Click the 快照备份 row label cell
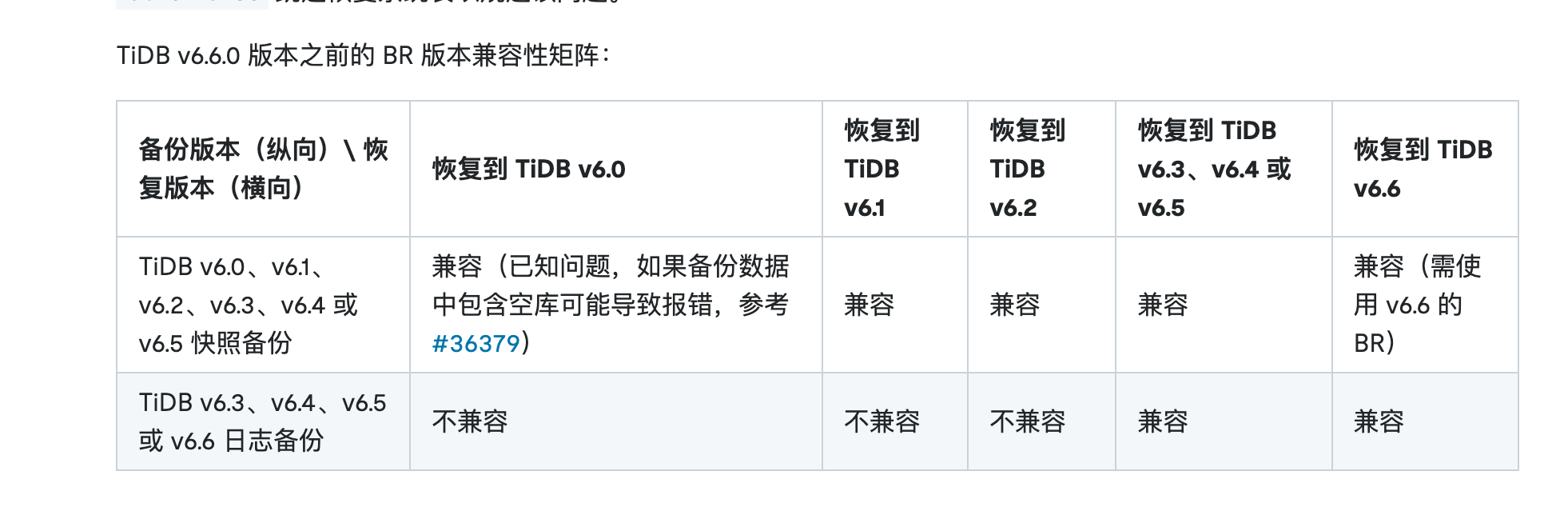This screenshot has height=507, width=1568. point(248,305)
